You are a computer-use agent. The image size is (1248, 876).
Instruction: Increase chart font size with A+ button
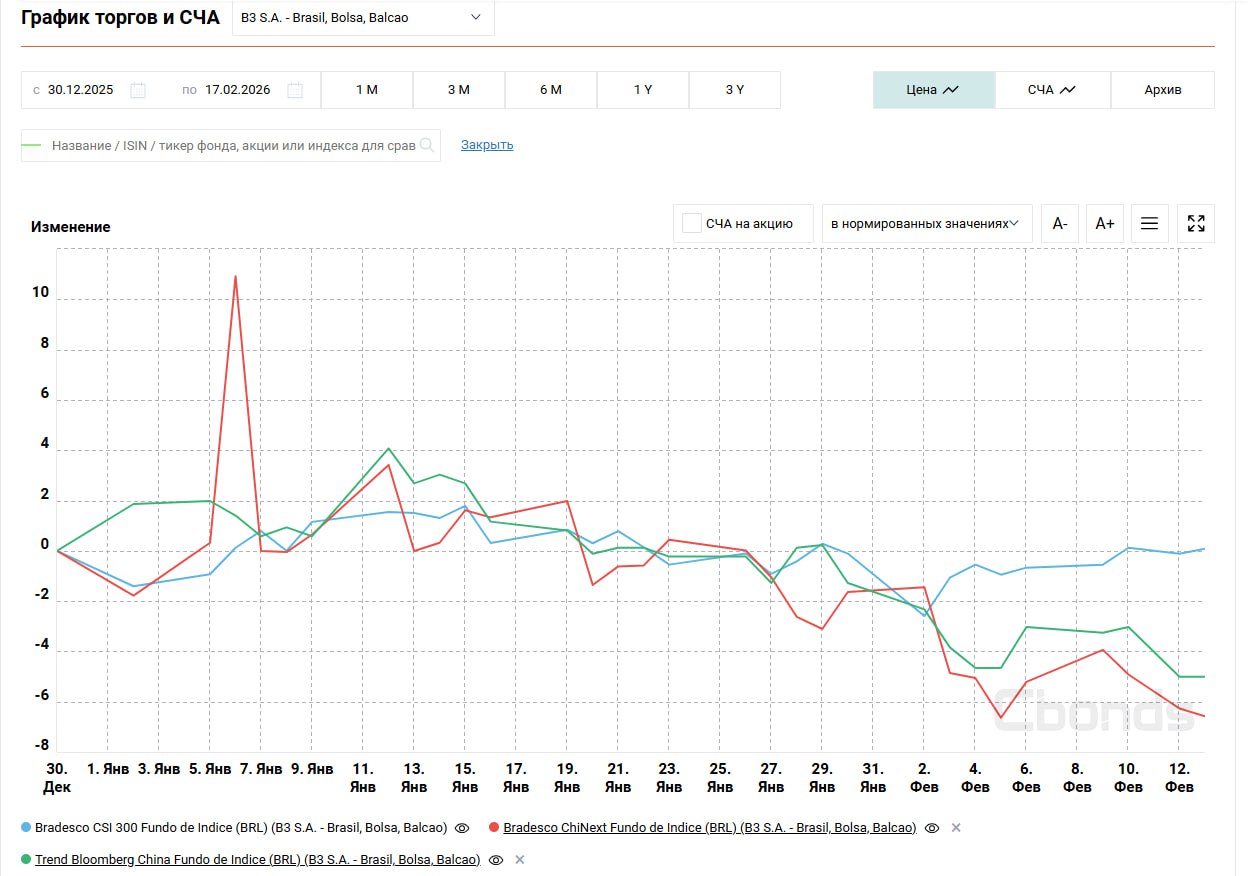[x=1105, y=223]
